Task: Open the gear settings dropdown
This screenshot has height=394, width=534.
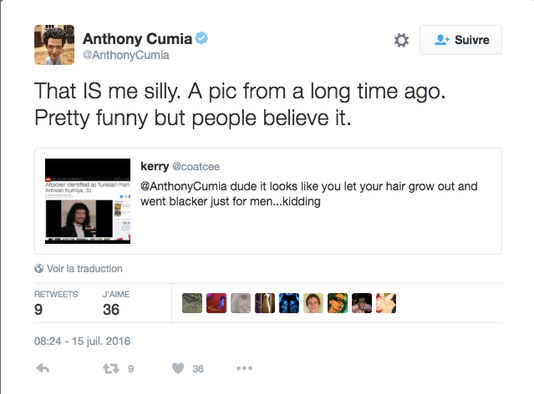Action: [x=401, y=40]
